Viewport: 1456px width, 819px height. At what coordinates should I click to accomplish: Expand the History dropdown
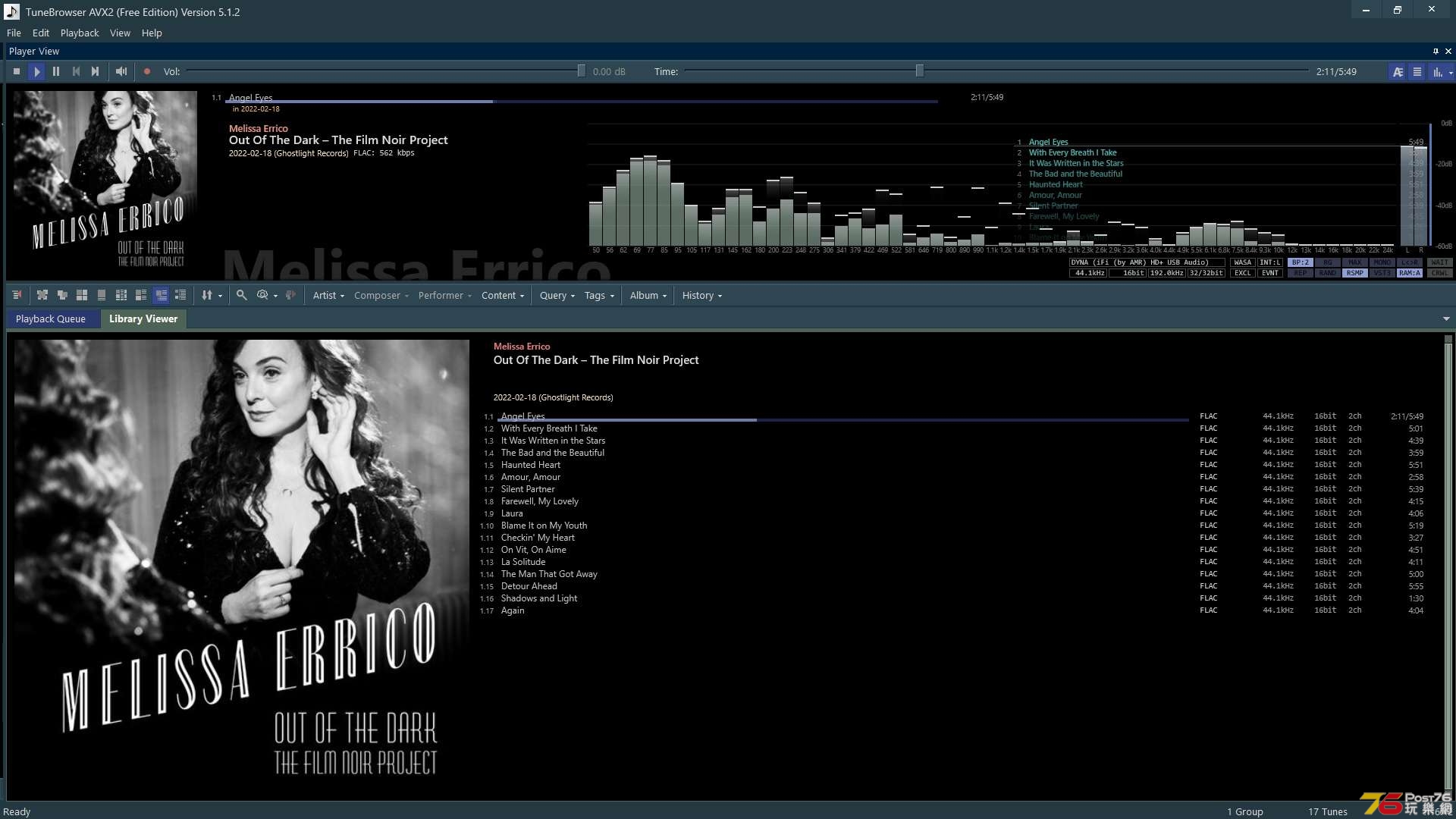pos(702,295)
